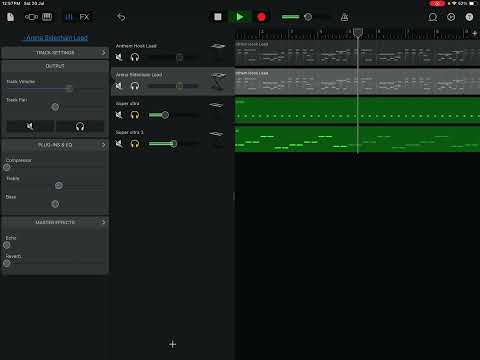Viewport: 480px width, 360px height.
Task: Adjust the master volume slider in toolbar
Action: tap(305, 17)
